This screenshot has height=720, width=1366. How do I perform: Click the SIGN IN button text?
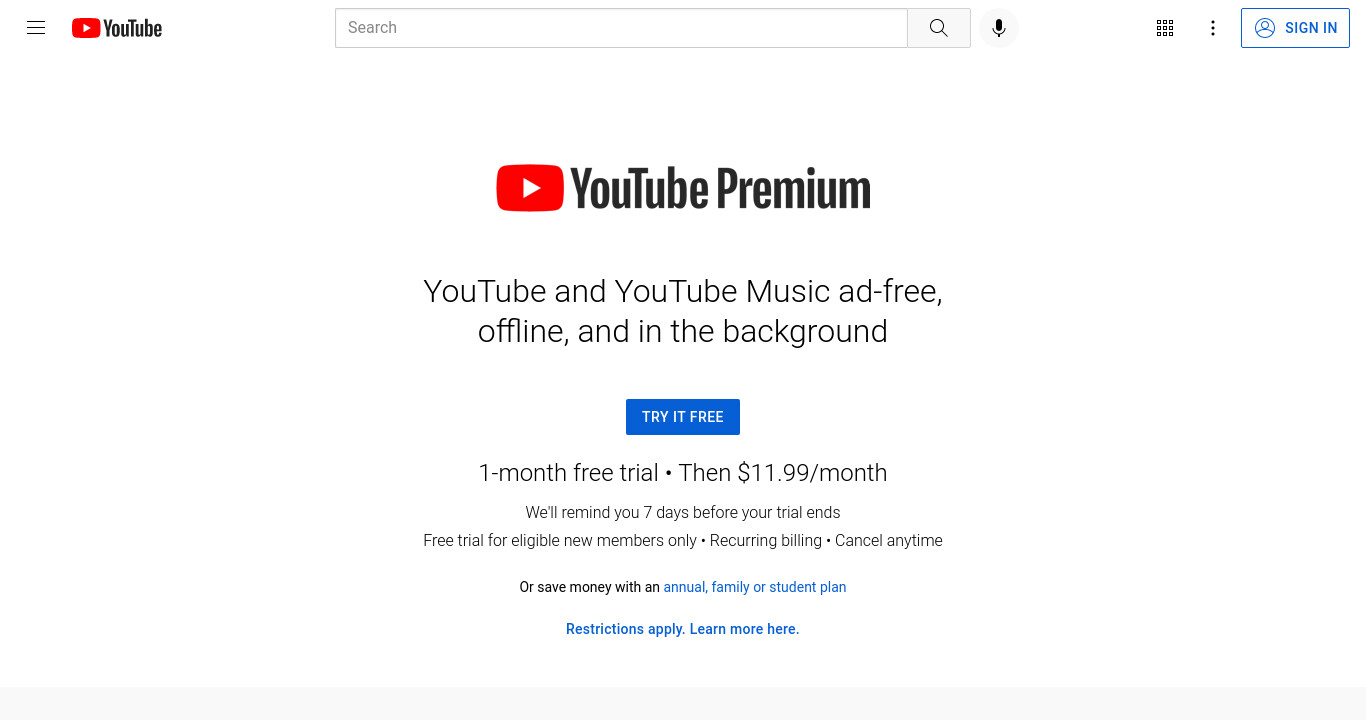1311,28
